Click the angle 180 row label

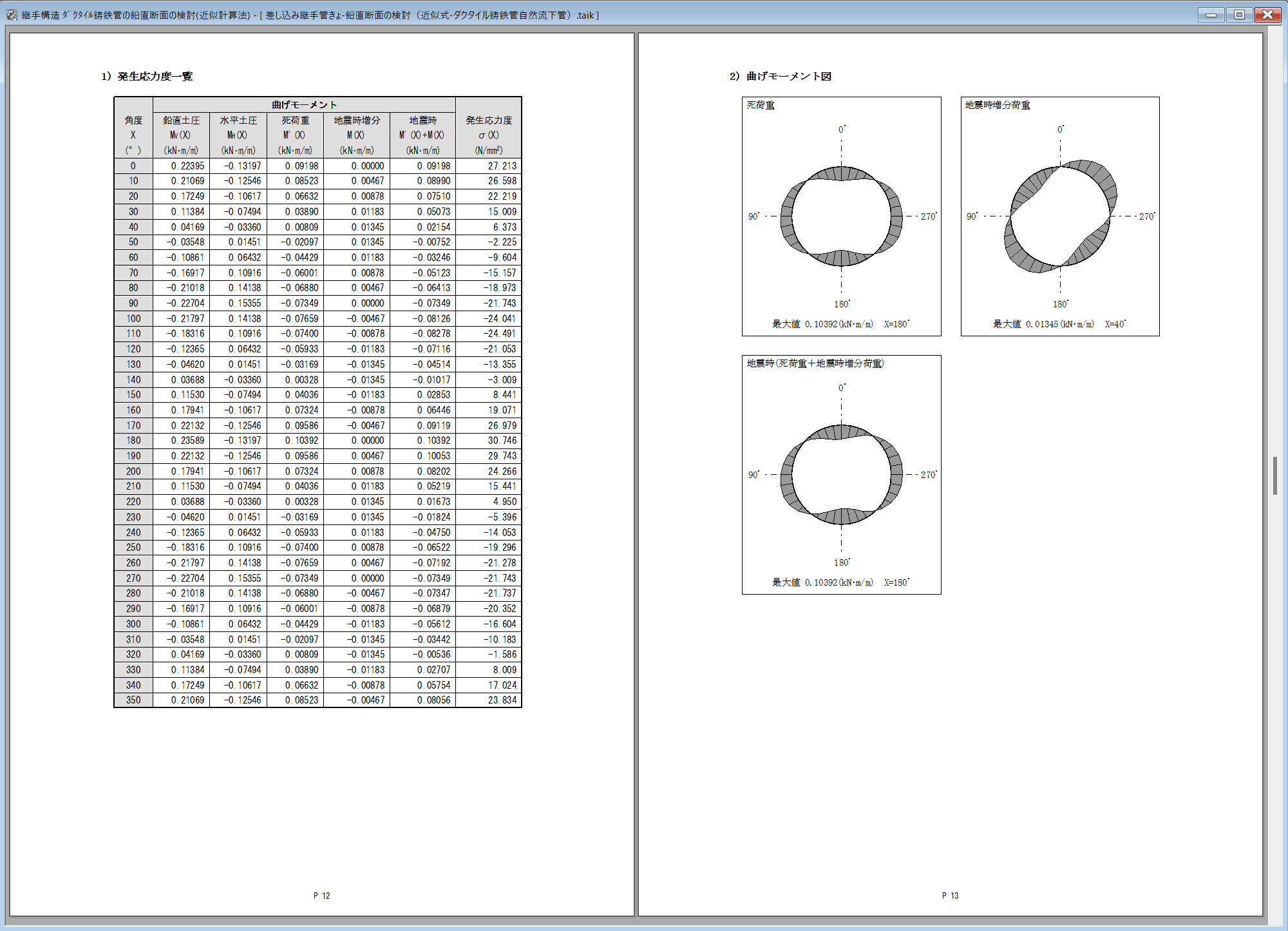coord(133,441)
